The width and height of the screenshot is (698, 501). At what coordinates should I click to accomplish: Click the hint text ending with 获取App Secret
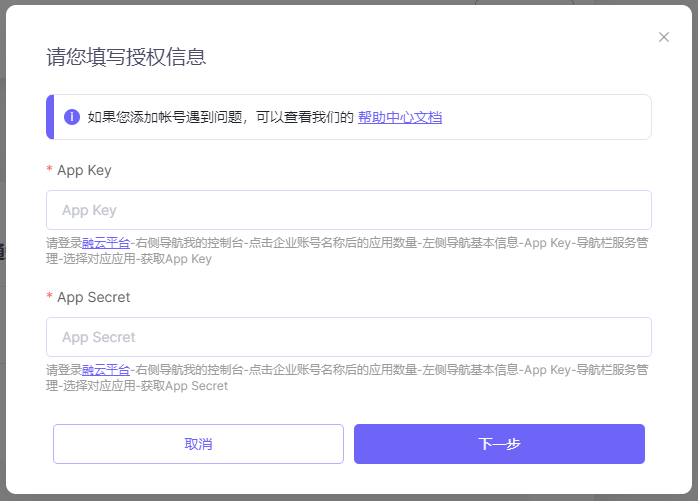click(347, 378)
